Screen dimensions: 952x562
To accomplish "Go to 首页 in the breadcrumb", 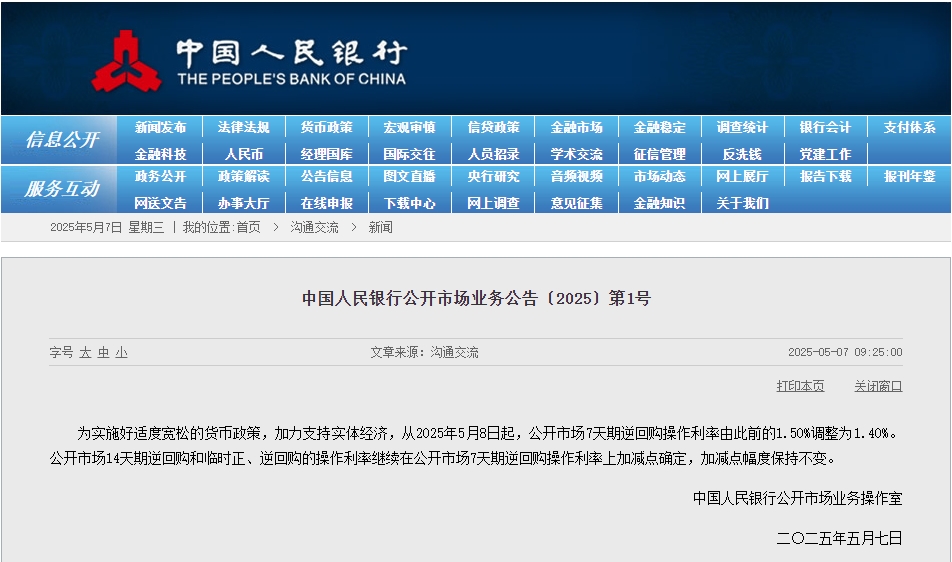I will pyautogui.click(x=248, y=228).
